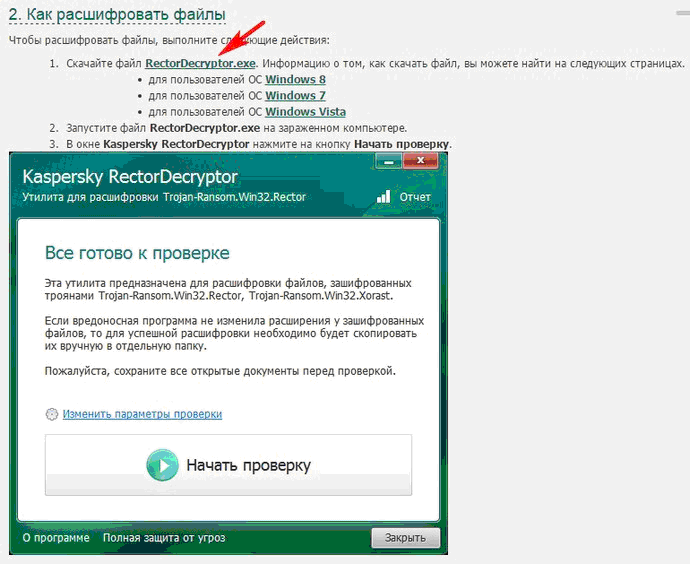690x564 pixels.
Task: Open the Отчет report label
Action: tap(415, 197)
